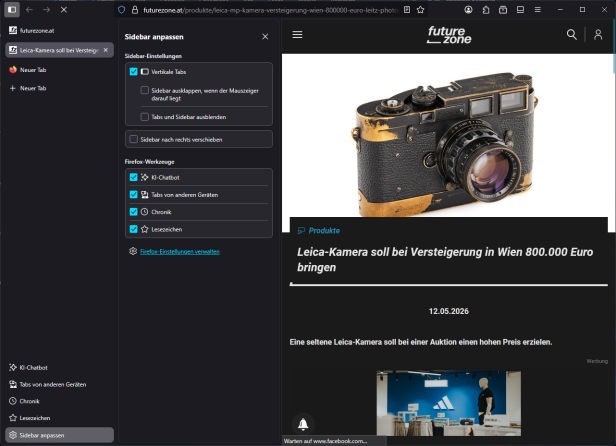Close the Sidebar anpassen panel
The width and height of the screenshot is (616, 446).
click(265, 37)
